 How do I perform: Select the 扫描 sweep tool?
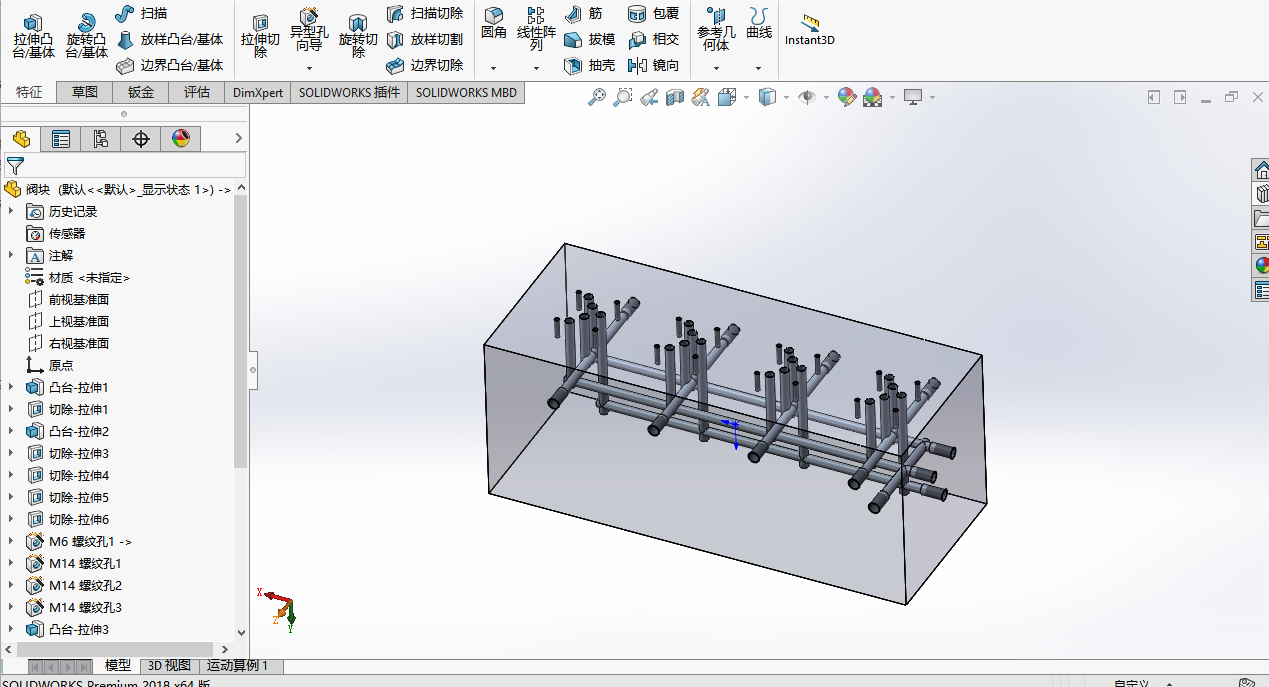141,13
